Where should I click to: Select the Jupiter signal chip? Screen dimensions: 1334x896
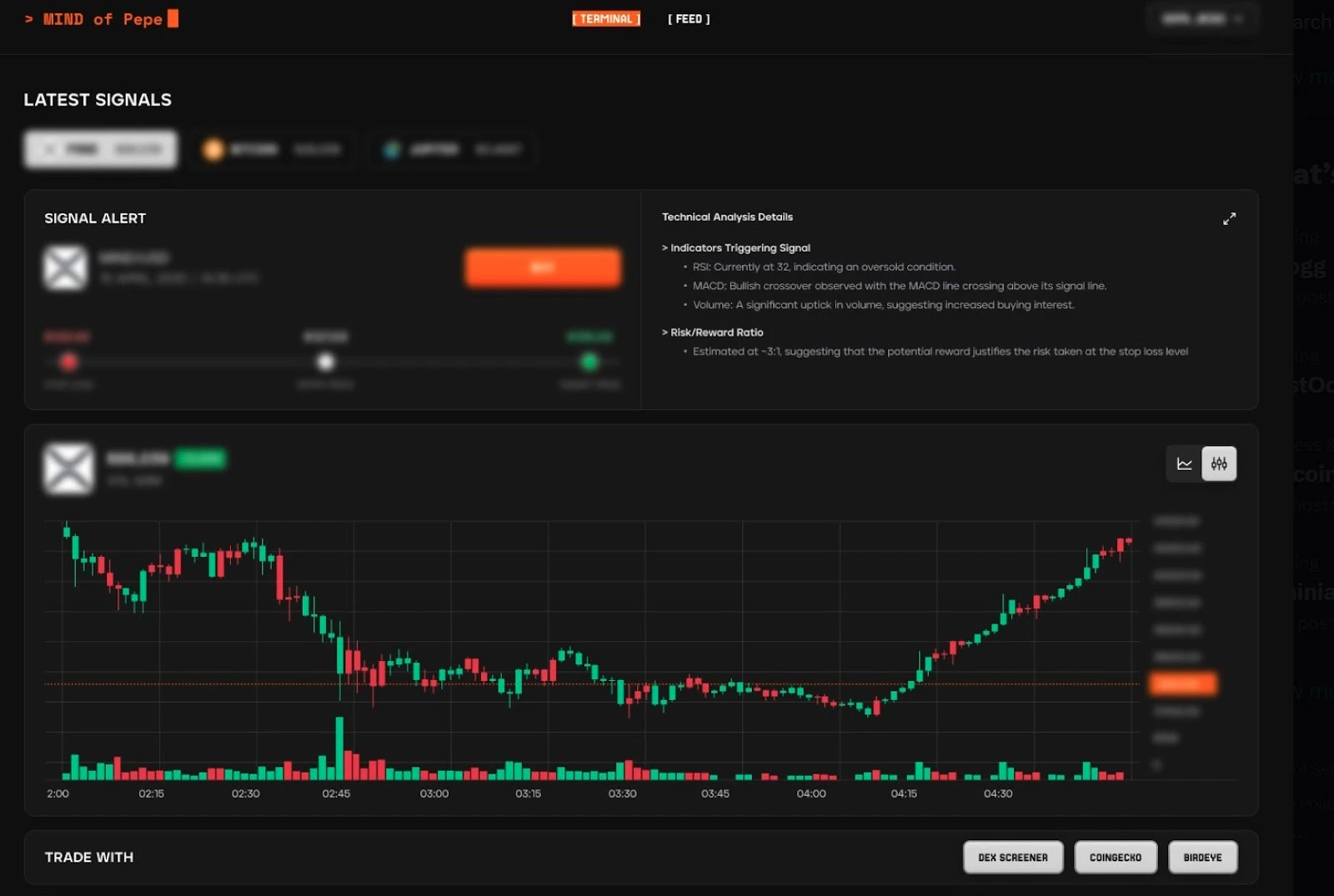[x=453, y=150]
